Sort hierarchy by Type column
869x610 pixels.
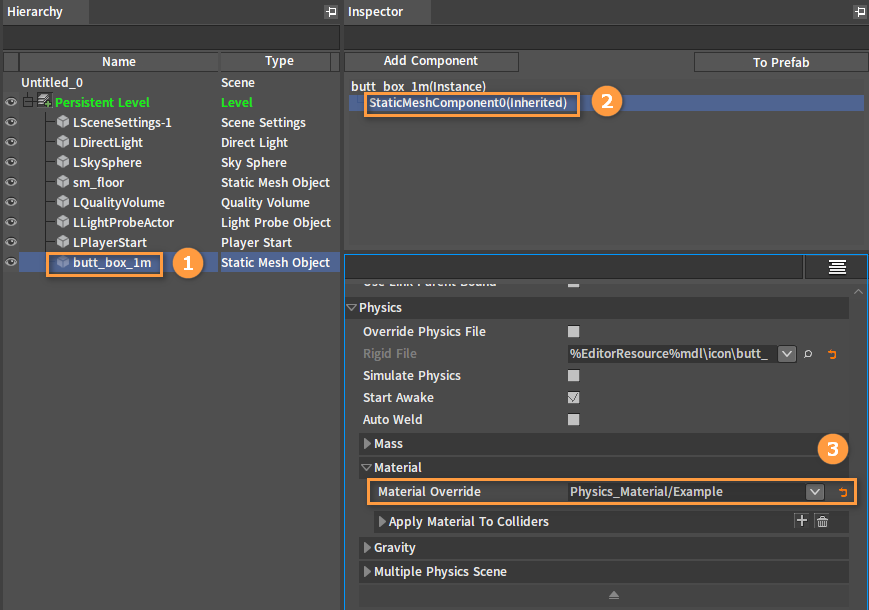click(279, 61)
